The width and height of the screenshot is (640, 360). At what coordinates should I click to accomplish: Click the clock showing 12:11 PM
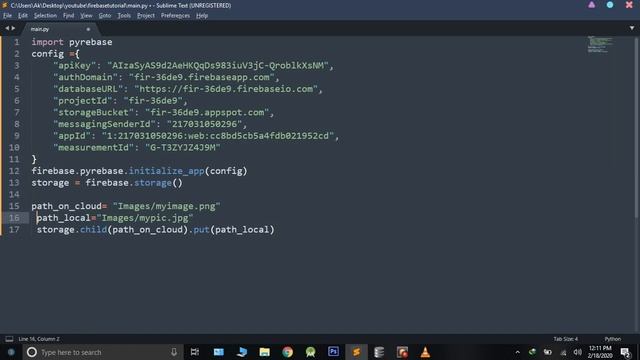click(x=600, y=352)
